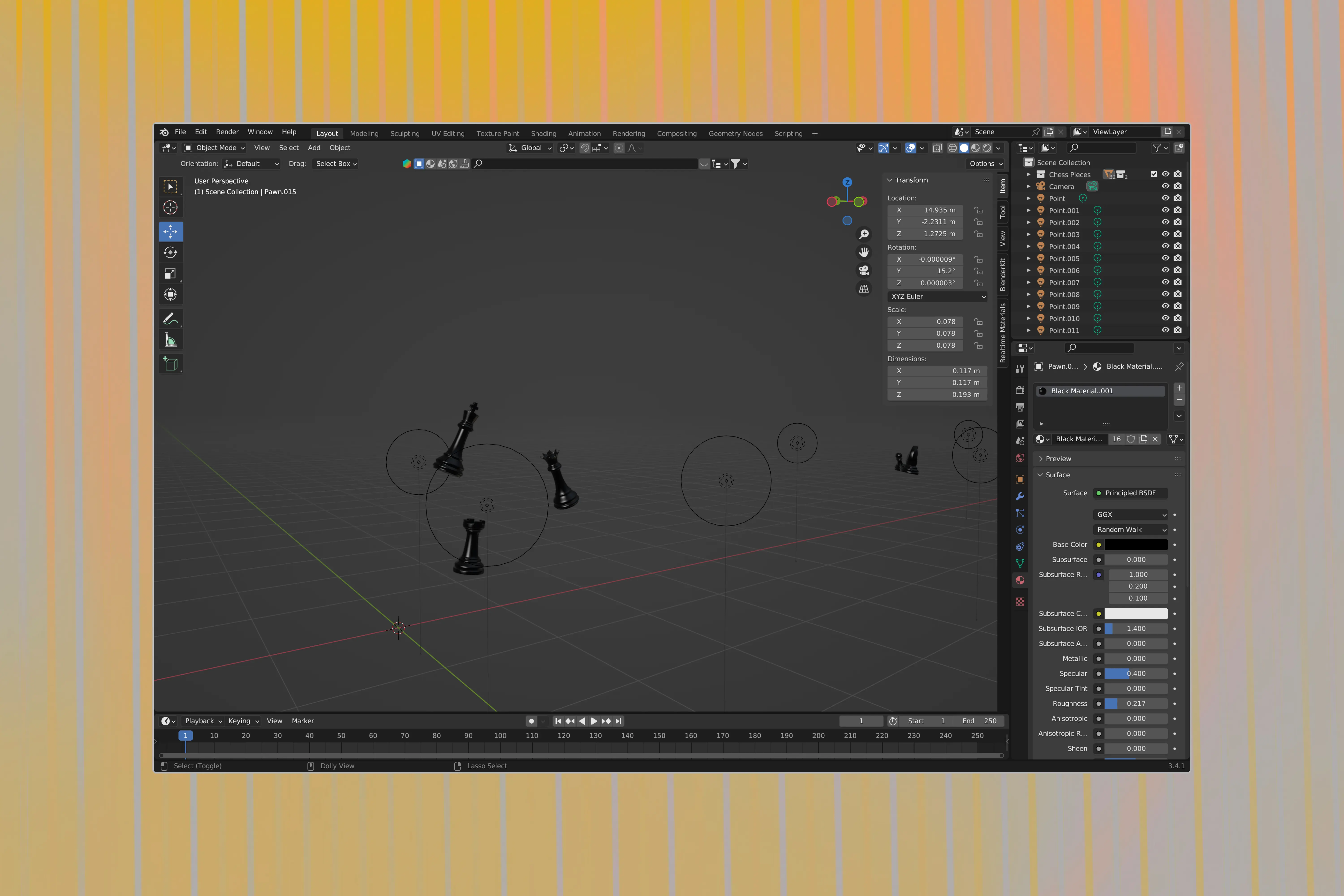Screen dimensions: 1344x896
Task: Open the Material properties tab icon
Action: [1020, 580]
